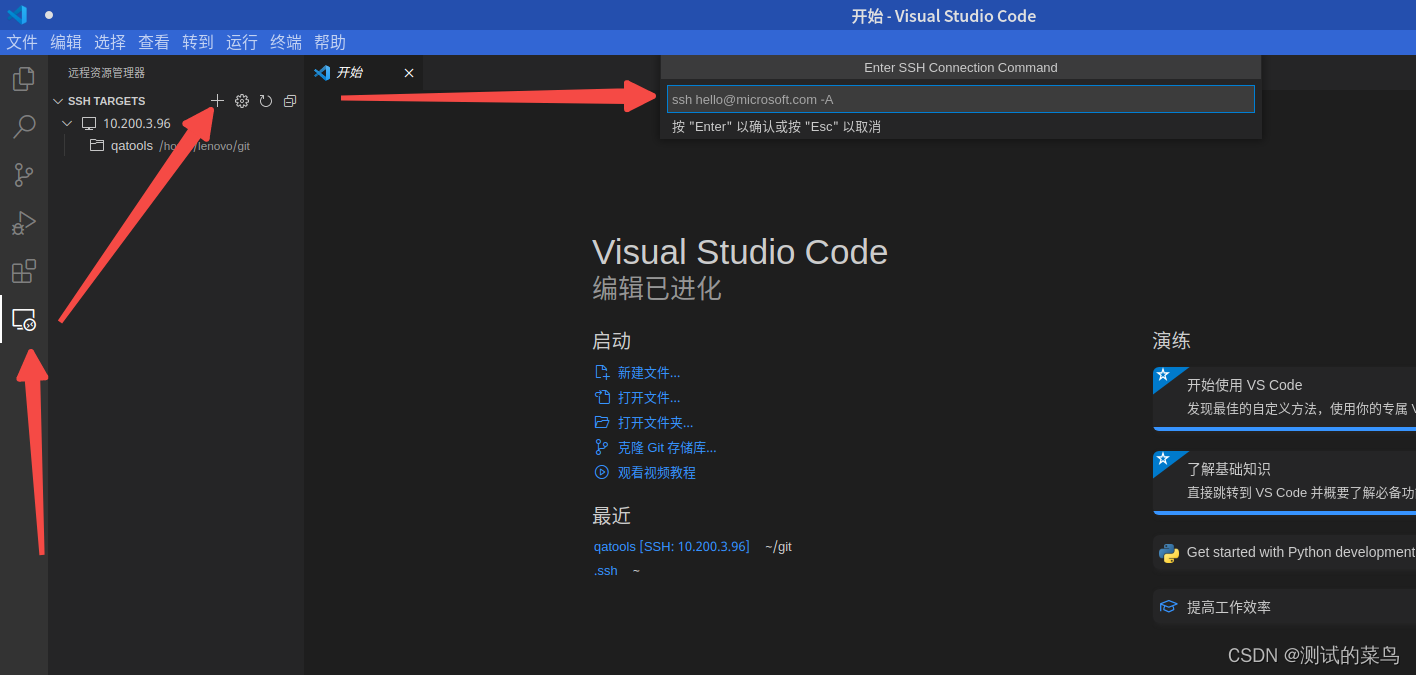Click 克隆 Git 存储库... link
The height and width of the screenshot is (675, 1416).
(667, 448)
